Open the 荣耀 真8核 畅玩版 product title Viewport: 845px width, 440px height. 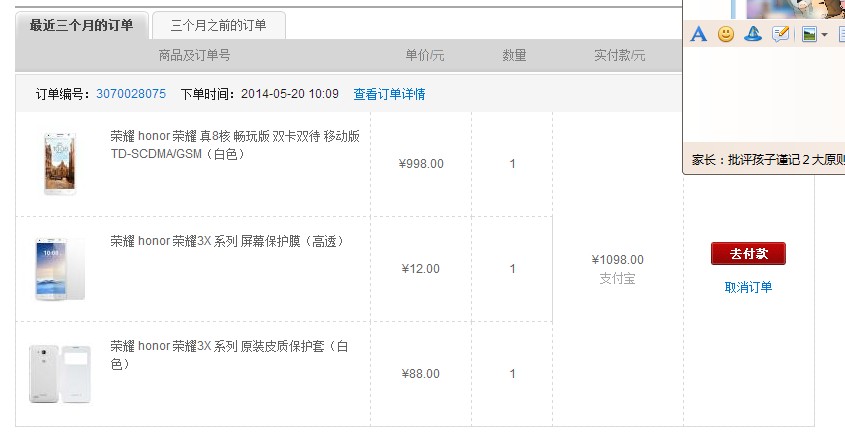pos(234,145)
